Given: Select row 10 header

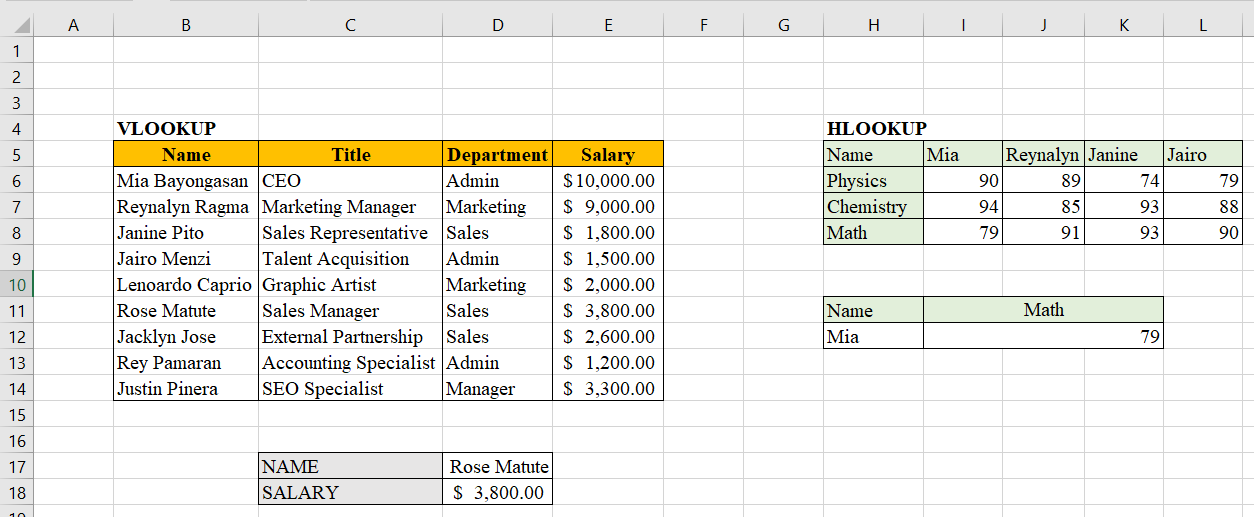Looking at the screenshot, I should 17,285.
